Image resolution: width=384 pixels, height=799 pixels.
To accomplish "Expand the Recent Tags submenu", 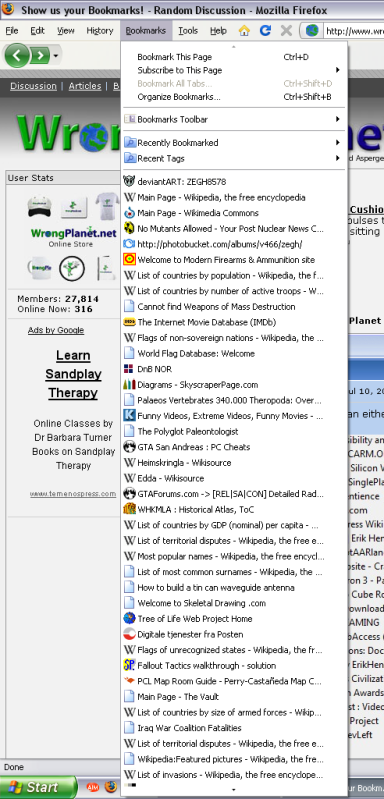I will click(x=234, y=158).
